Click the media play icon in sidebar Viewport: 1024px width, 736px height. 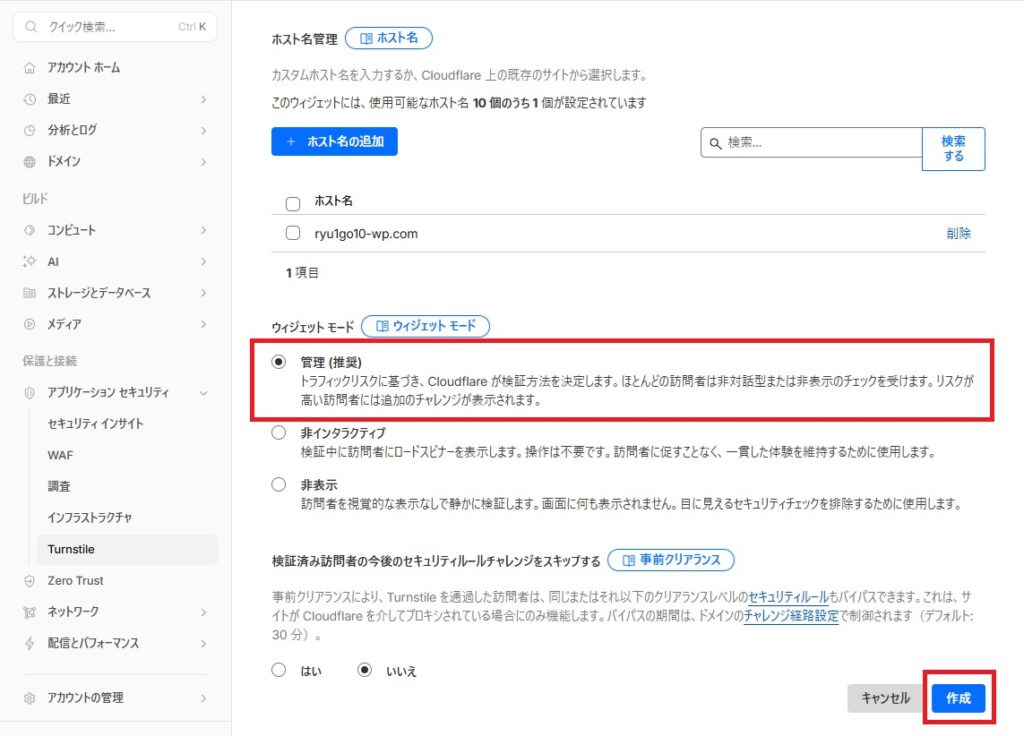point(29,324)
